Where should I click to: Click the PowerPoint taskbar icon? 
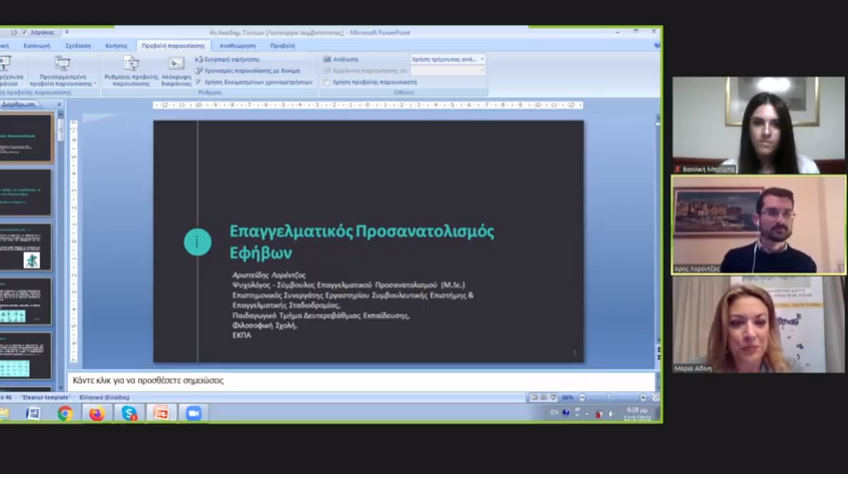coord(161,413)
